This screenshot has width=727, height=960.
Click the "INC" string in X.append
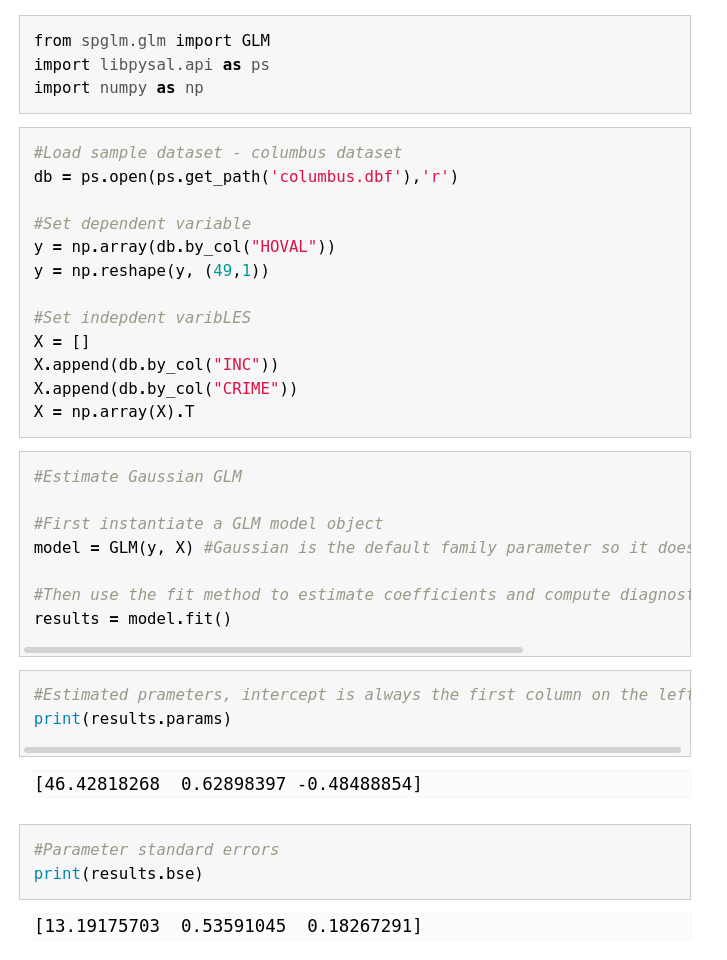236,365
